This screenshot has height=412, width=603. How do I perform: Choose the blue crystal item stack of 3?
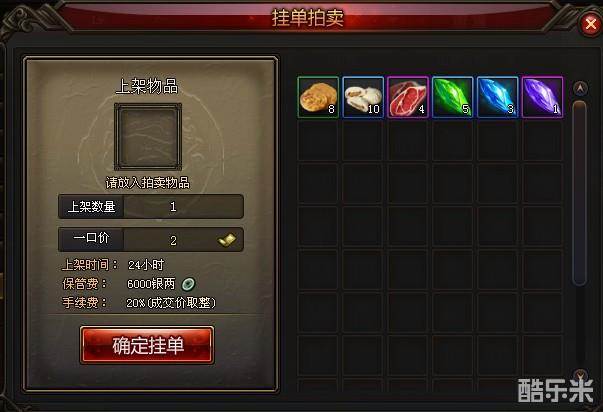[x=498, y=97]
